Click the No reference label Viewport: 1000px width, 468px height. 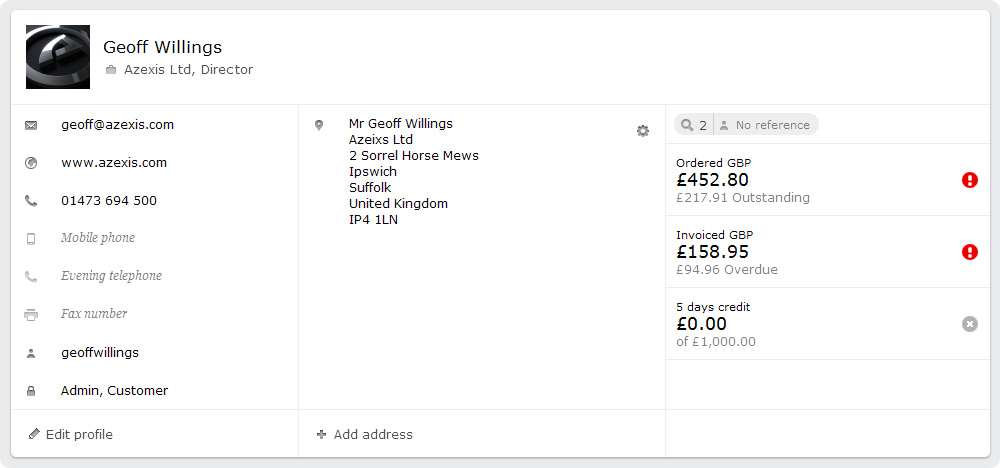[765, 125]
